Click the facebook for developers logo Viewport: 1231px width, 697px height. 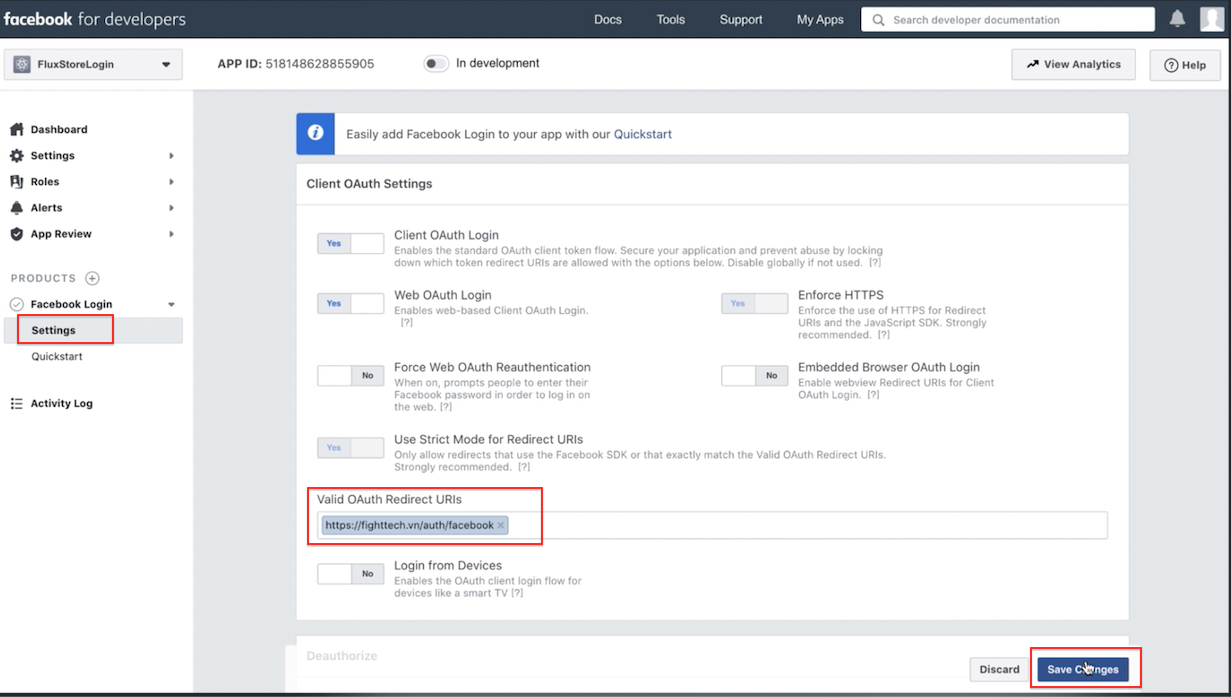tap(94, 19)
